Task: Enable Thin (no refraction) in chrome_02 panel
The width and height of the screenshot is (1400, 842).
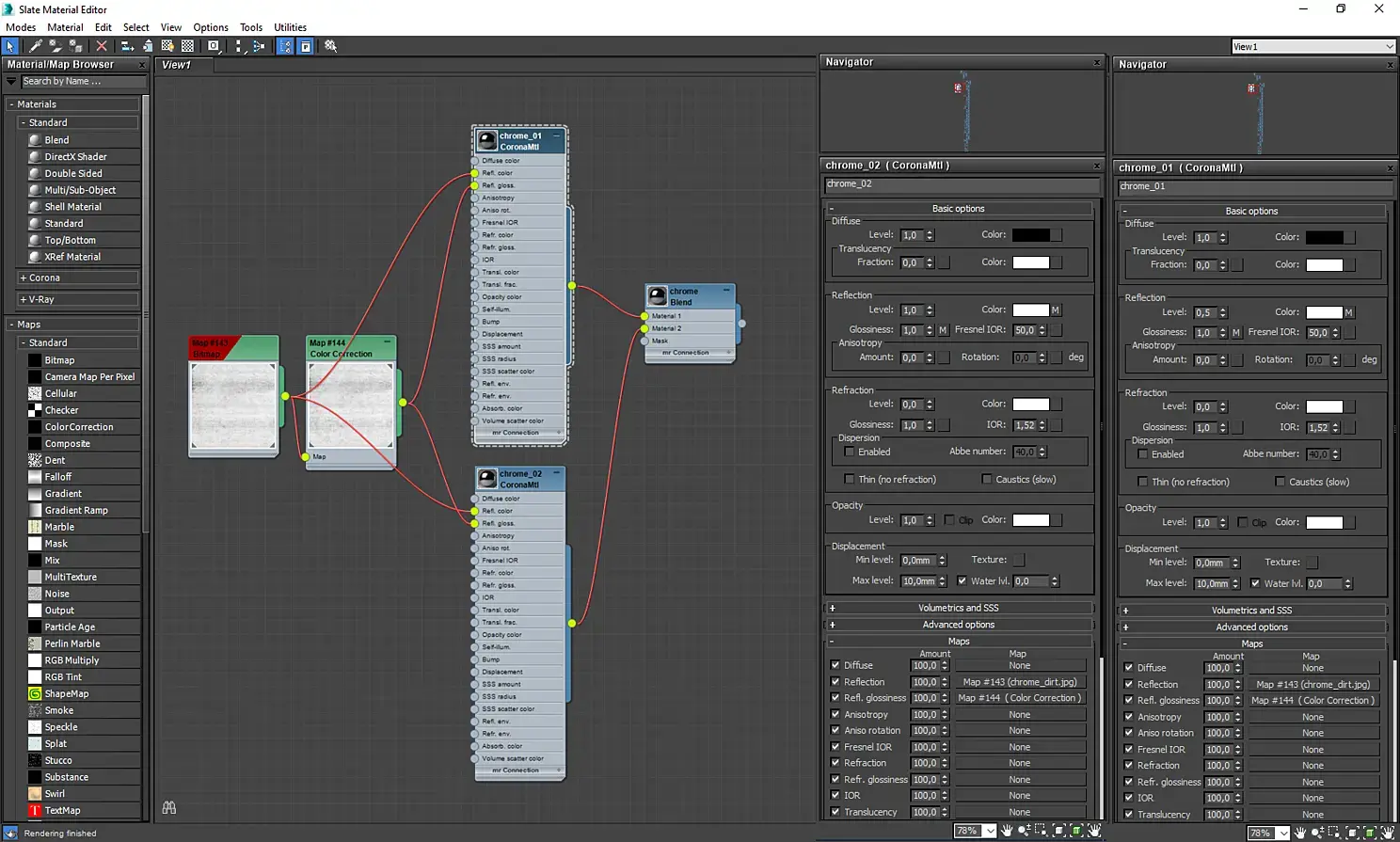Action: tap(850, 480)
